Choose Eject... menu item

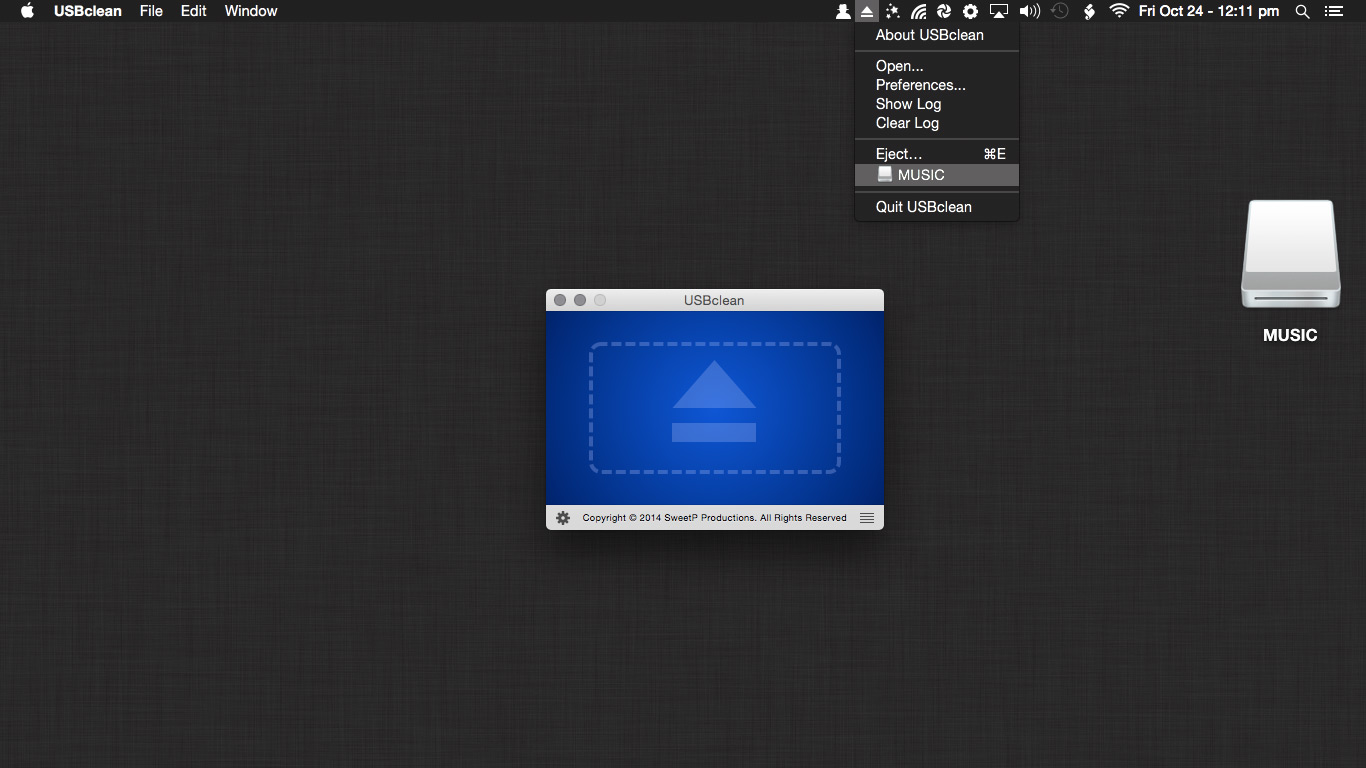(937, 154)
